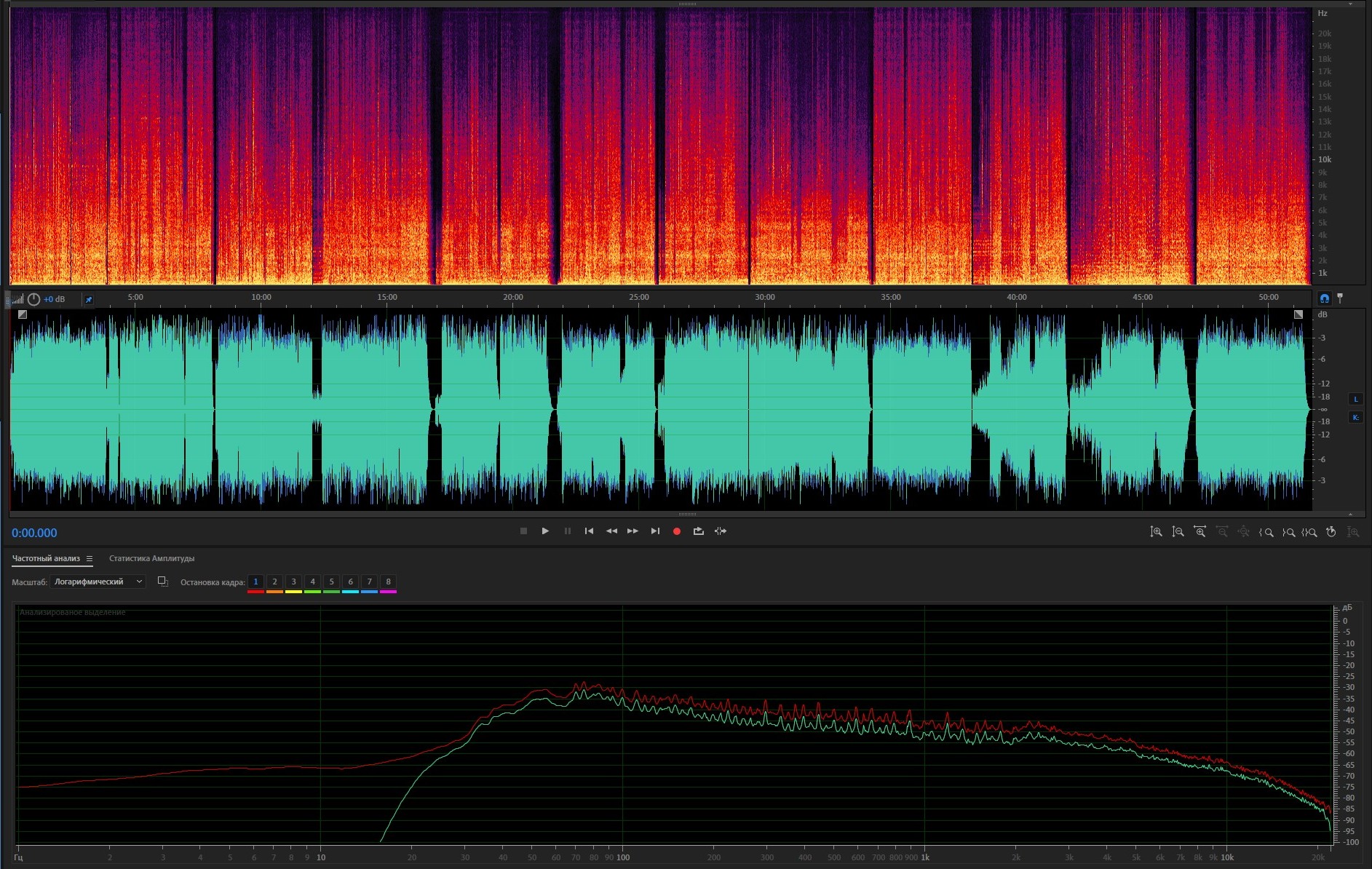
Task: Click the skip selection icon
Action: pos(720,531)
